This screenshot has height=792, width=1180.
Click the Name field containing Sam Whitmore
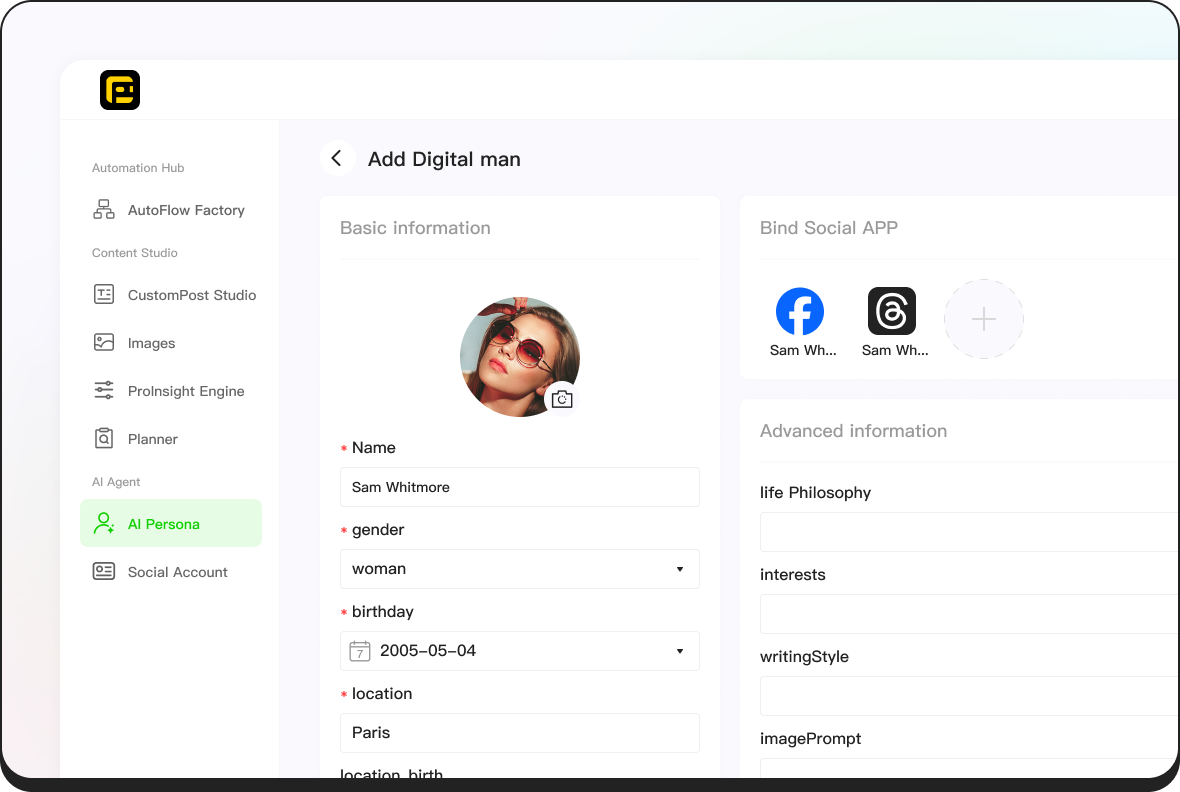coord(519,487)
